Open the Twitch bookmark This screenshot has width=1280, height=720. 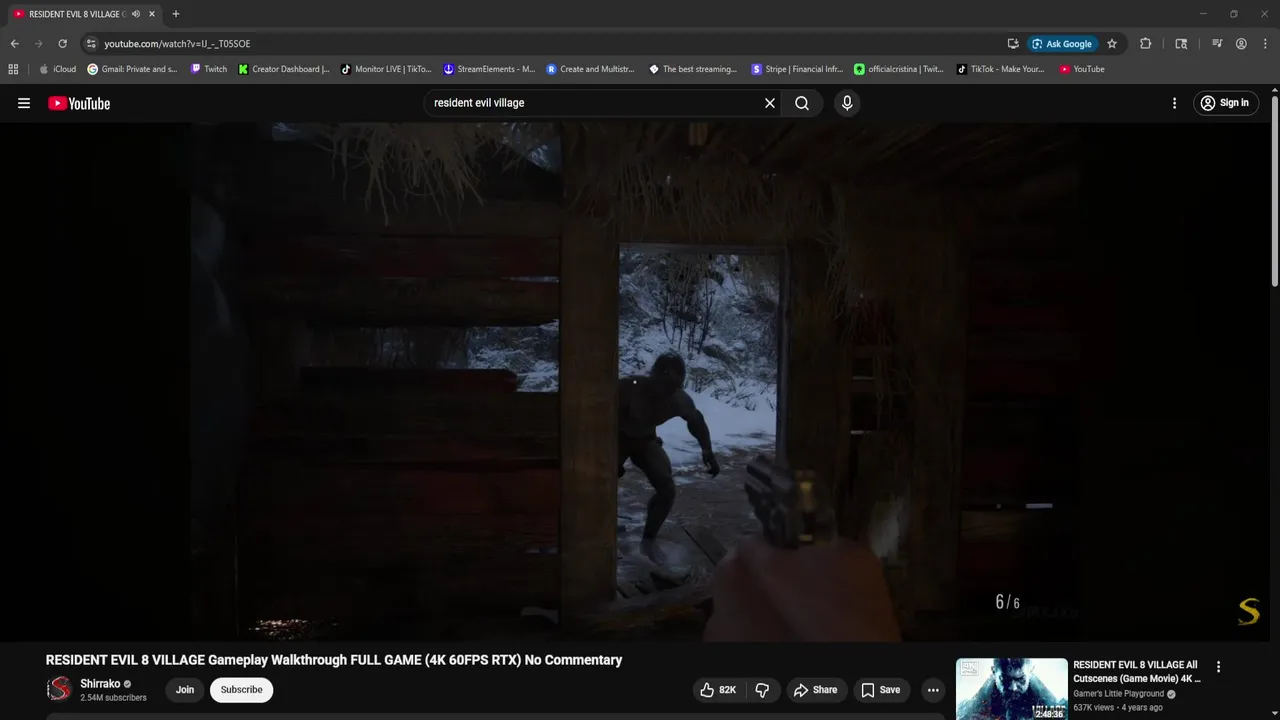coord(209,69)
